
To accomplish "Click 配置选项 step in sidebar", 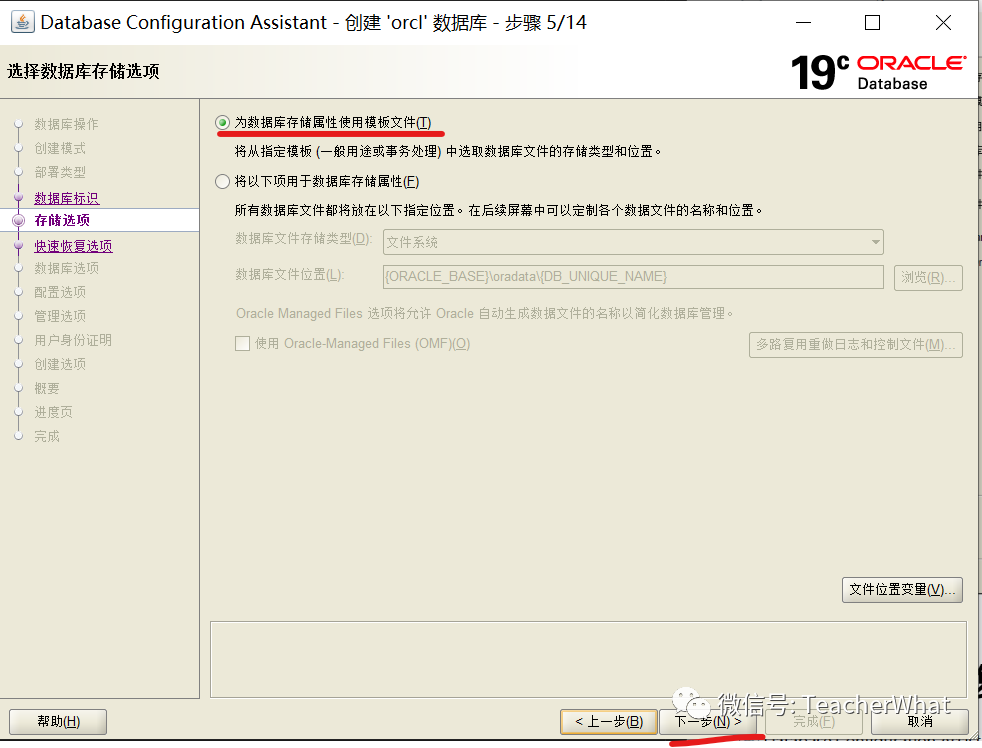I will (x=60, y=292).
